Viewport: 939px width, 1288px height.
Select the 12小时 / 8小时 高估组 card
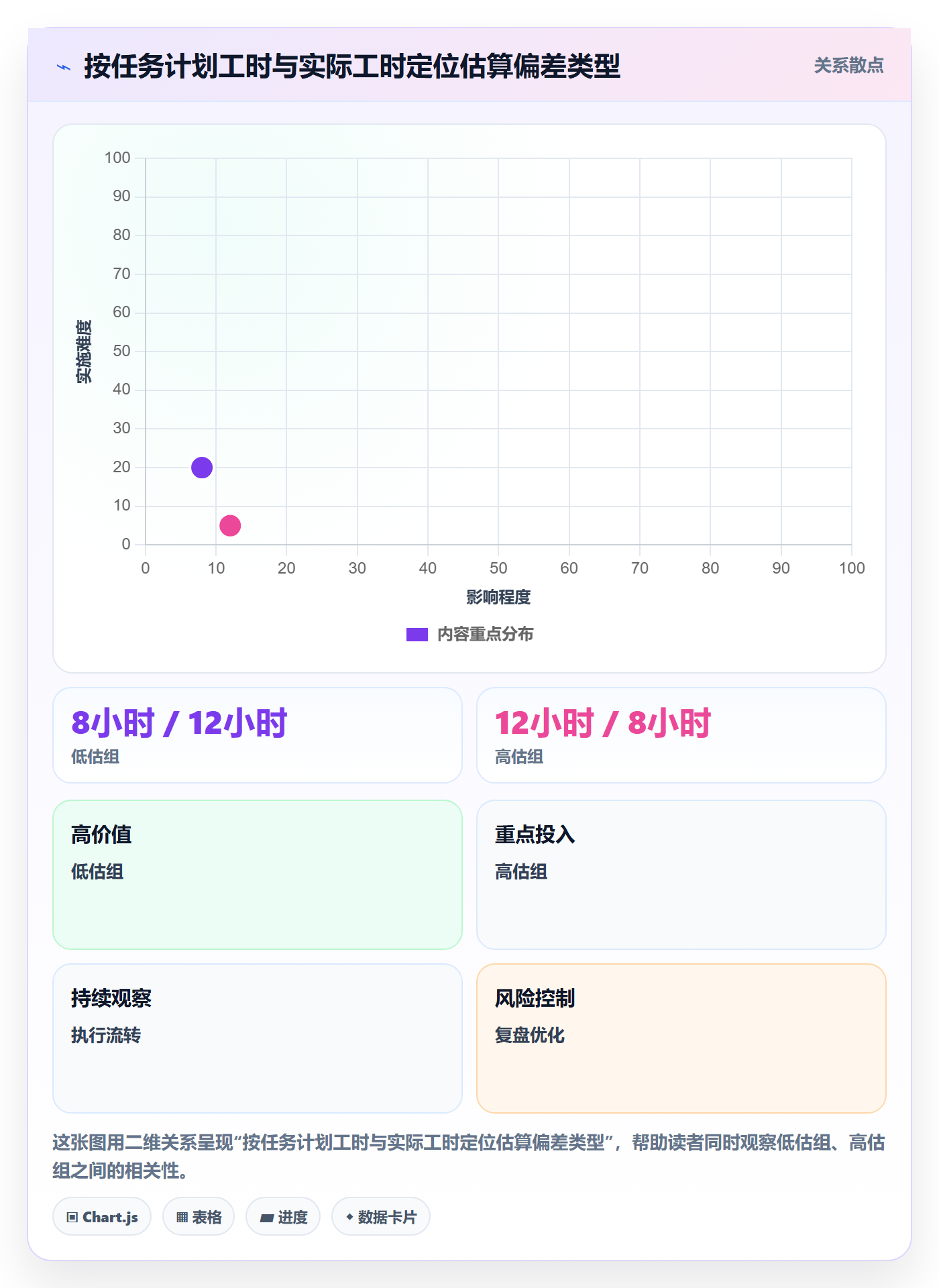[681, 735]
